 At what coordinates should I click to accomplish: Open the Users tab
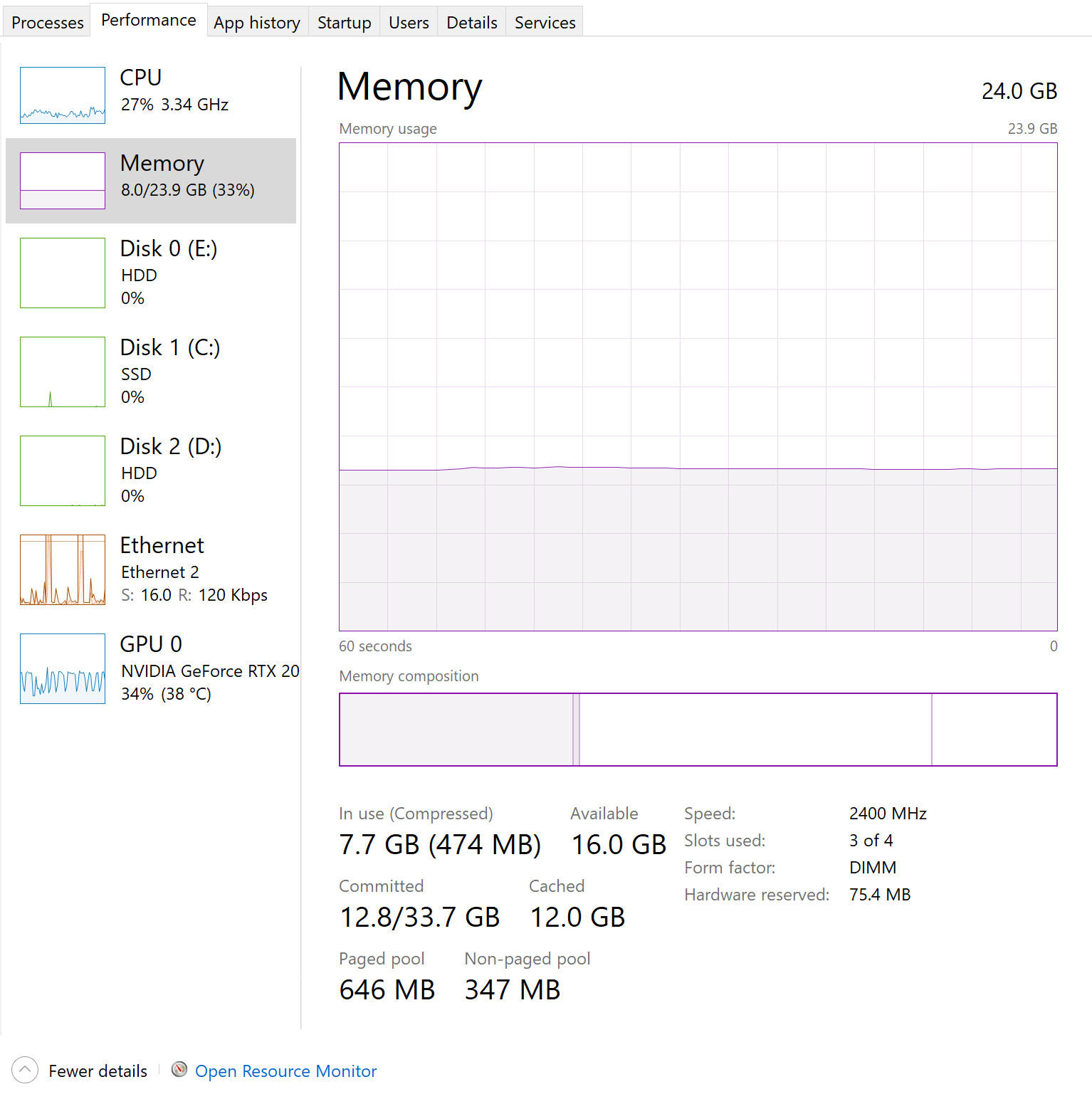coord(409,23)
